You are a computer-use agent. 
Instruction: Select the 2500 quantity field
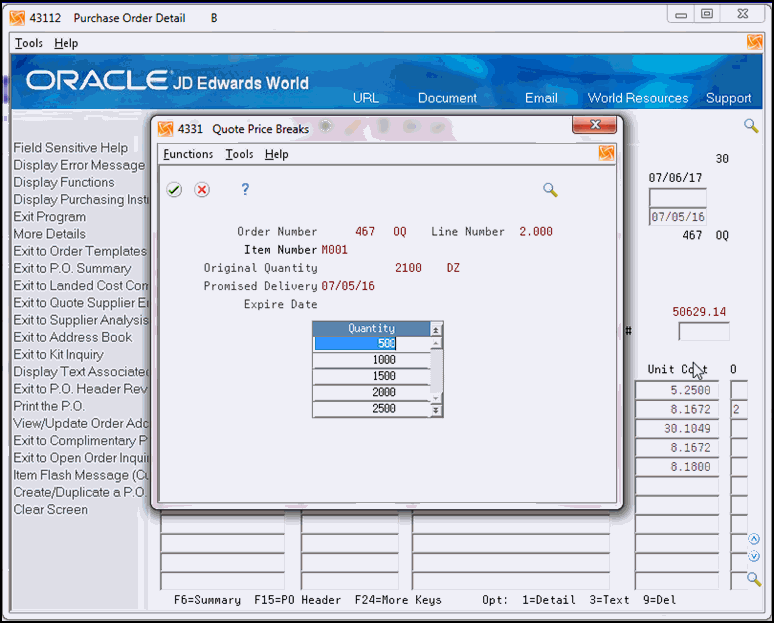(x=372, y=409)
